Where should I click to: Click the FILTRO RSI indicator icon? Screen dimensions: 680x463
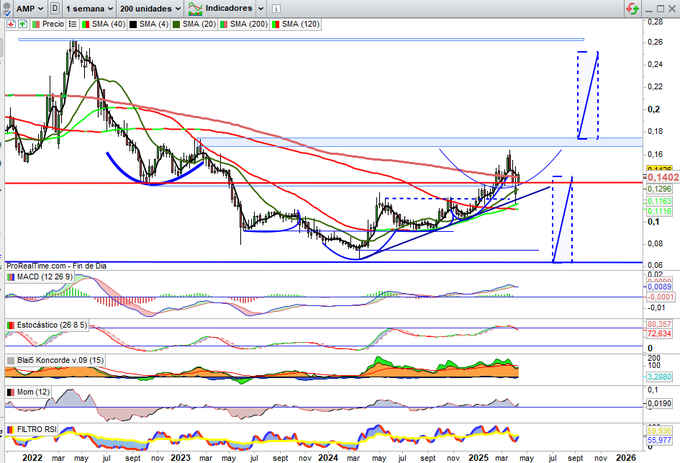coord(11,431)
